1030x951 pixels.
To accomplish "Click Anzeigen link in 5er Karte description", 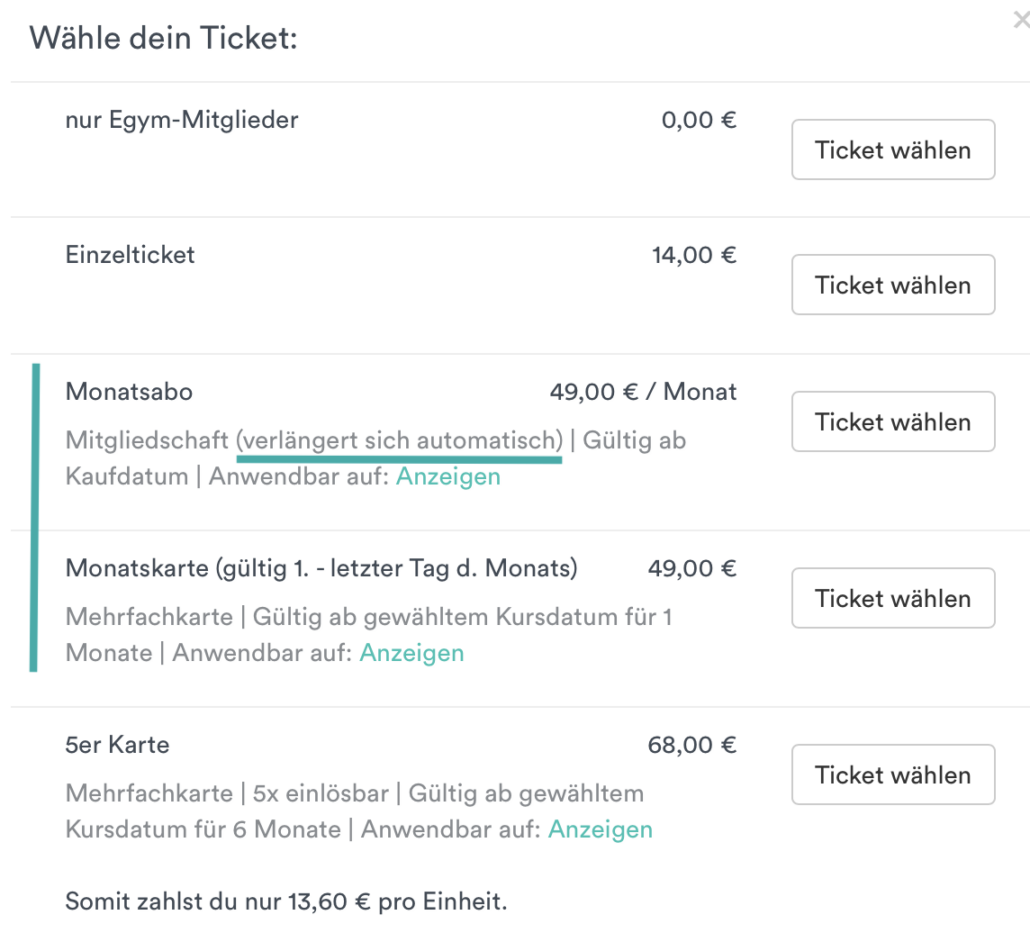I will tap(600, 829).
